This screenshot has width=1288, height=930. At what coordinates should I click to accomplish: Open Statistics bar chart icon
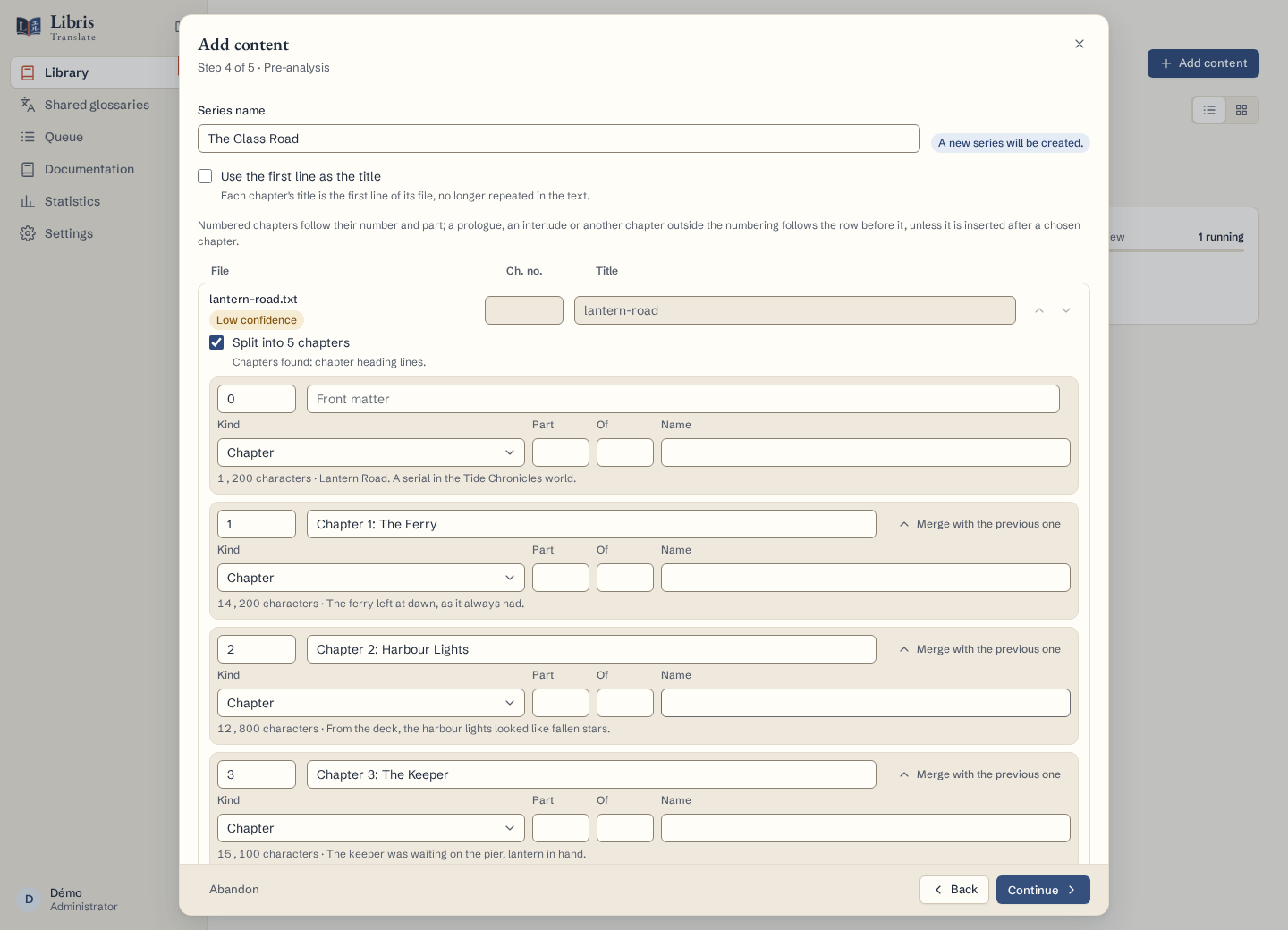[x=28, y=201]
